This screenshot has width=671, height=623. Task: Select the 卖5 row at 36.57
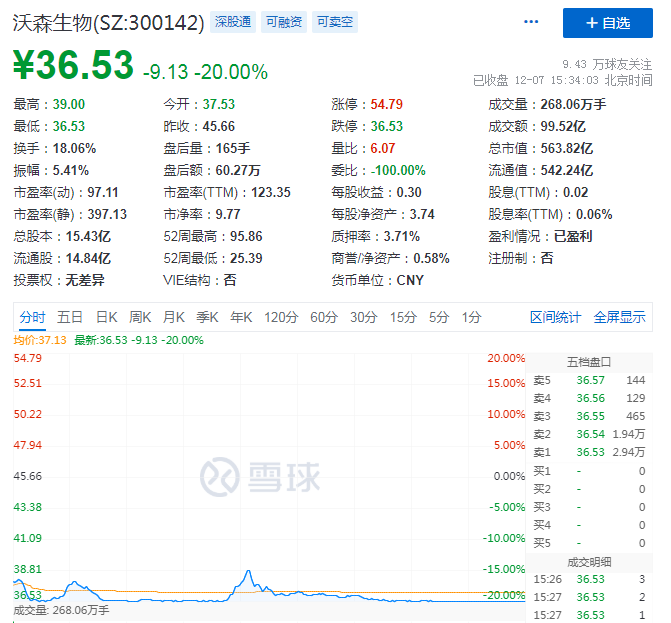pyautogui.click(x=589, y=380)
